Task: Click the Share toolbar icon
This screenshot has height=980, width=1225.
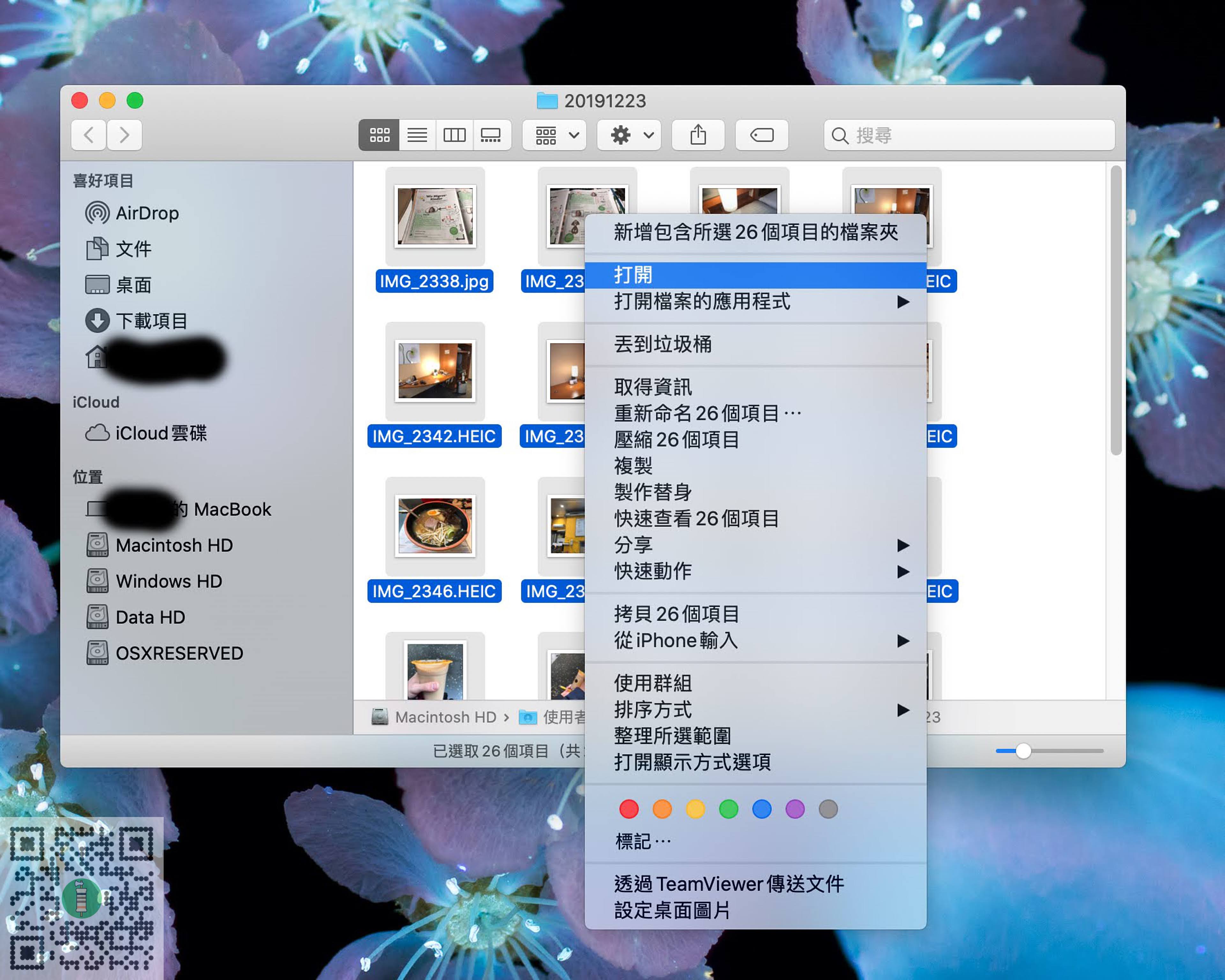Action: [x=698, y=135]
